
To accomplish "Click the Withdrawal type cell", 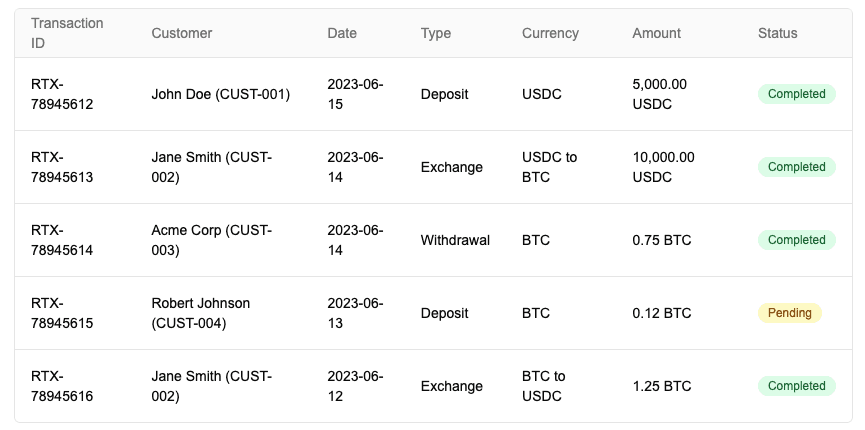I will 455,240.
